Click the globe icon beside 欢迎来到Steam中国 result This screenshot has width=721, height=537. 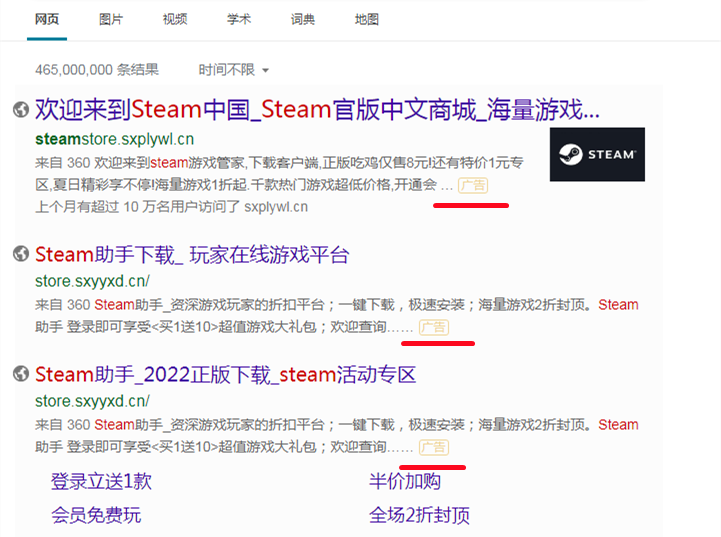pyautogui.click(x=20, y=109)
